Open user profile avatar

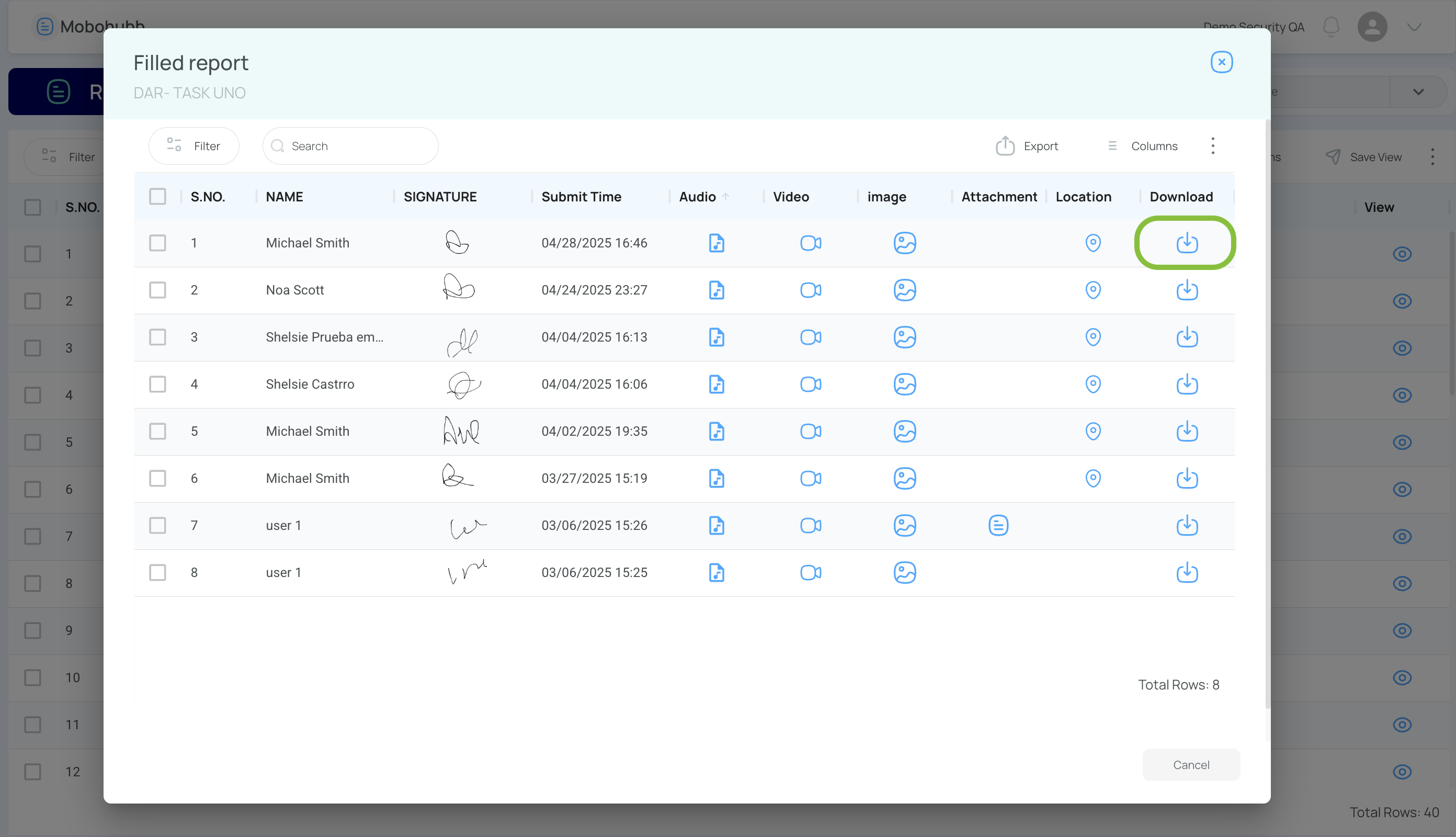(x=1372, y=27)
